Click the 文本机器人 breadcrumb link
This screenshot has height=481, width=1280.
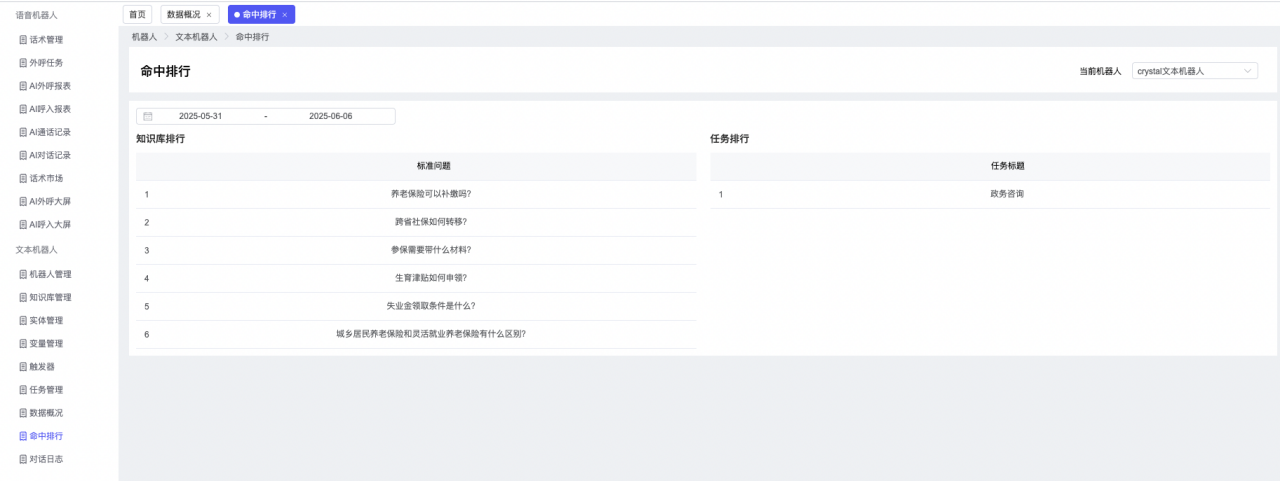coord(196,37)
